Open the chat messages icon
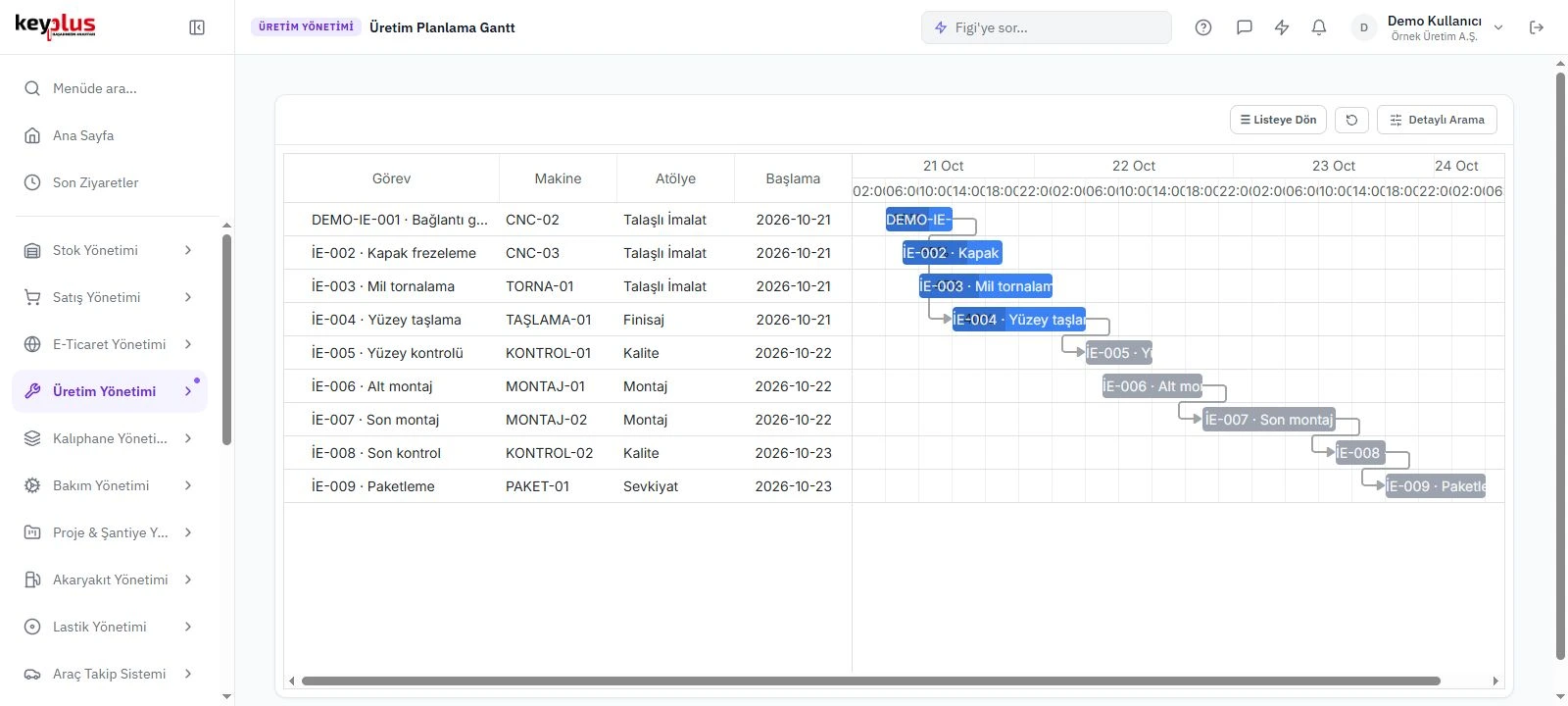The image size is (1568, 706). pos(1245,27)
